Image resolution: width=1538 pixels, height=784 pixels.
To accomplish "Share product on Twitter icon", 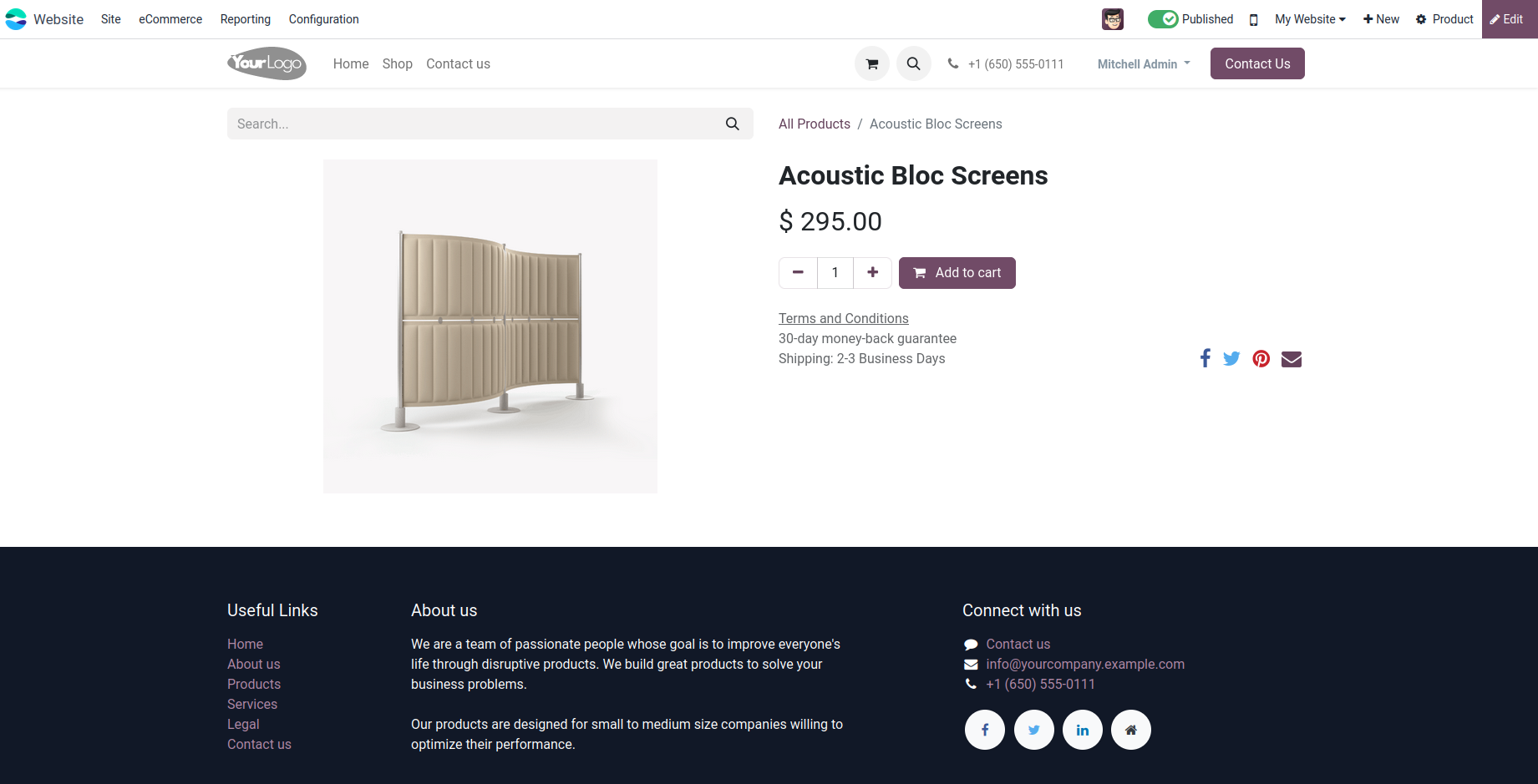I will (1231, 358).
